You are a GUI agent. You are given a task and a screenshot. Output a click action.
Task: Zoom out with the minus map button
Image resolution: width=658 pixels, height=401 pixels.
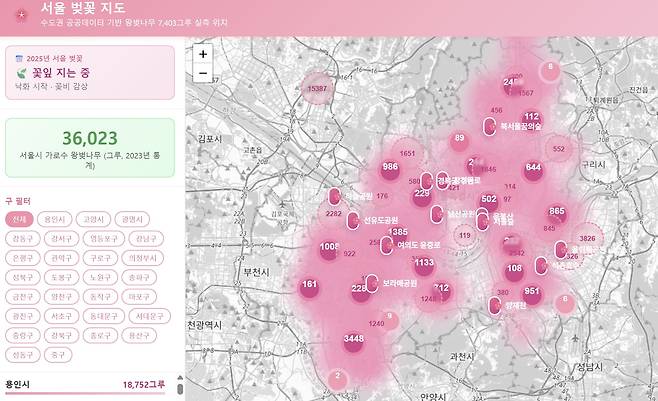pyautogui.click(x=203, y=73)
